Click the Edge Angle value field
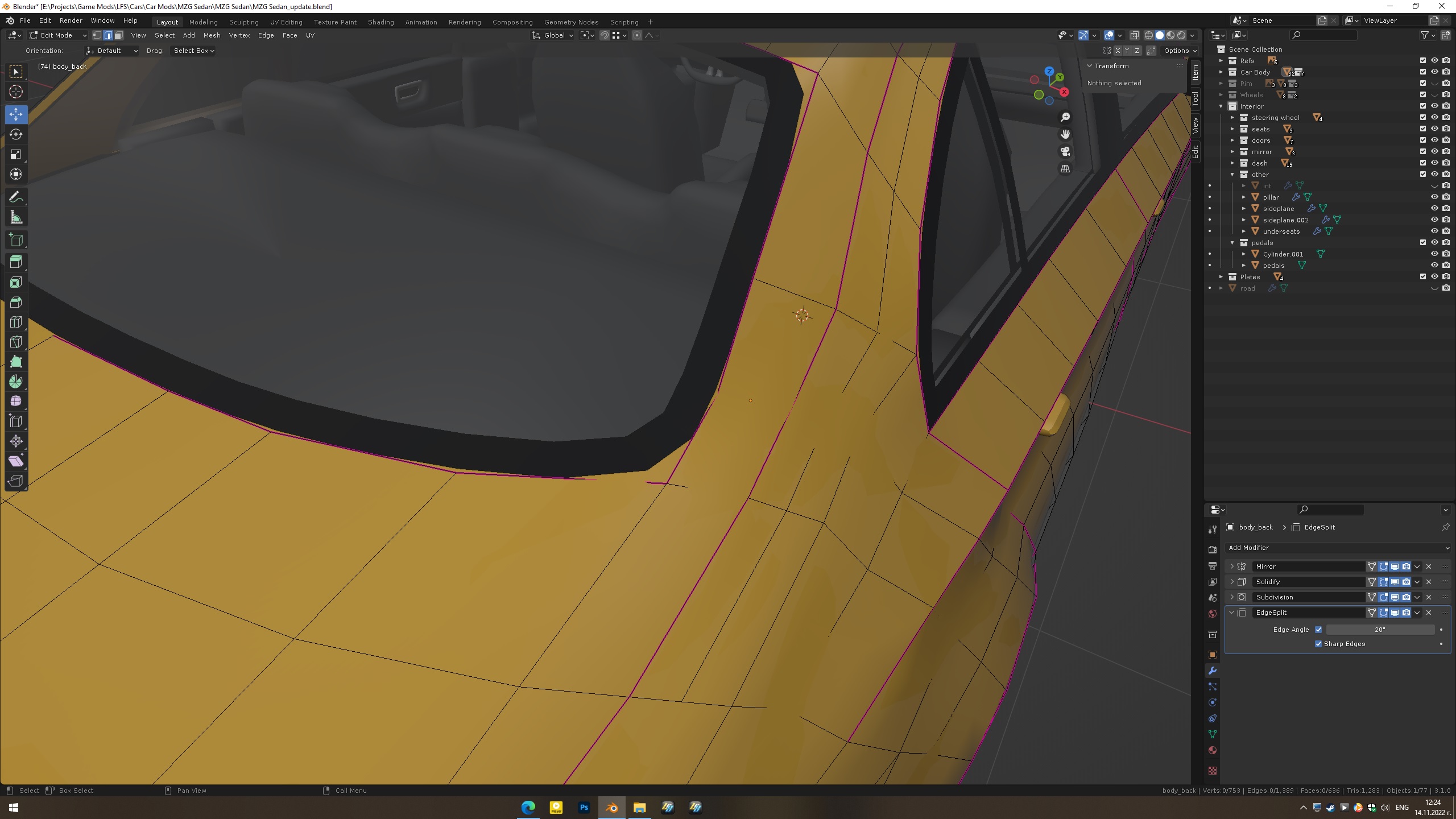This screenshot has height=819, width=1456. click(1380, 630)
